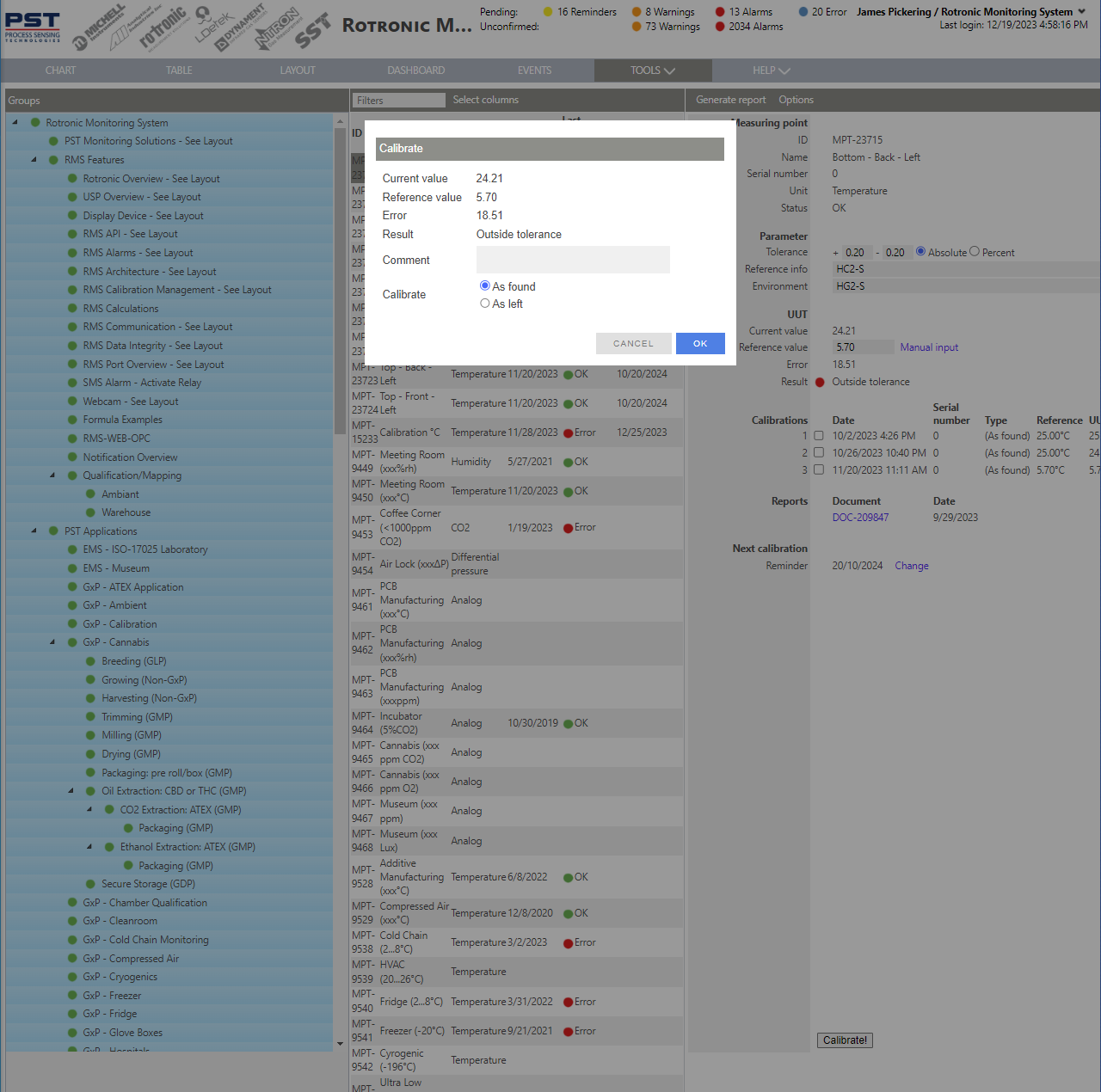
Task: Click the orange 73 Warnings status dot
Action: click(637, 27)
